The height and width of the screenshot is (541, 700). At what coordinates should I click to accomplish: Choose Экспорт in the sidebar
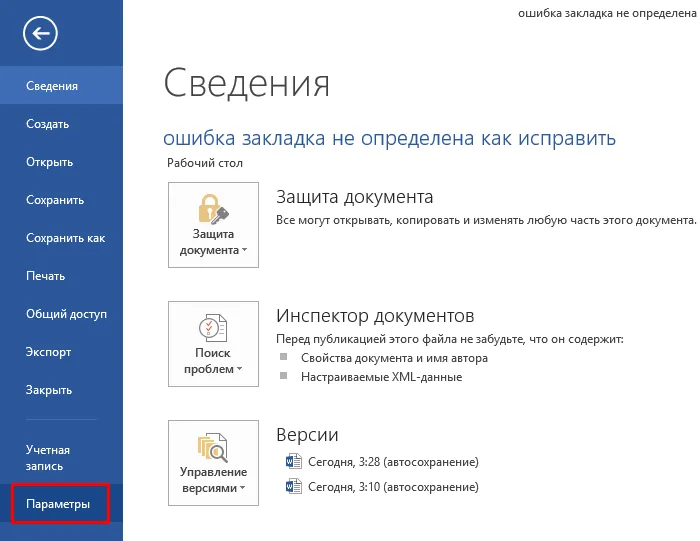(61, 351)
